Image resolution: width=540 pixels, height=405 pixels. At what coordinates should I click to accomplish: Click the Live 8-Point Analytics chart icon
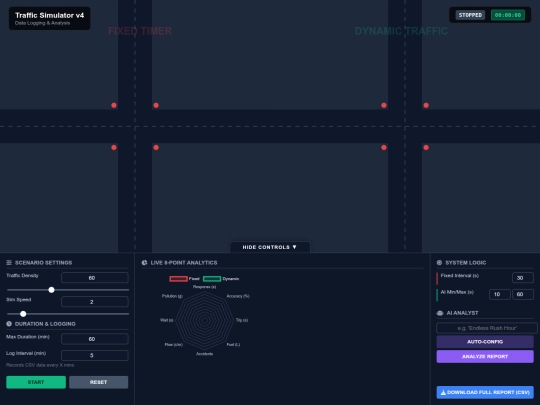[x=145, y=263]
